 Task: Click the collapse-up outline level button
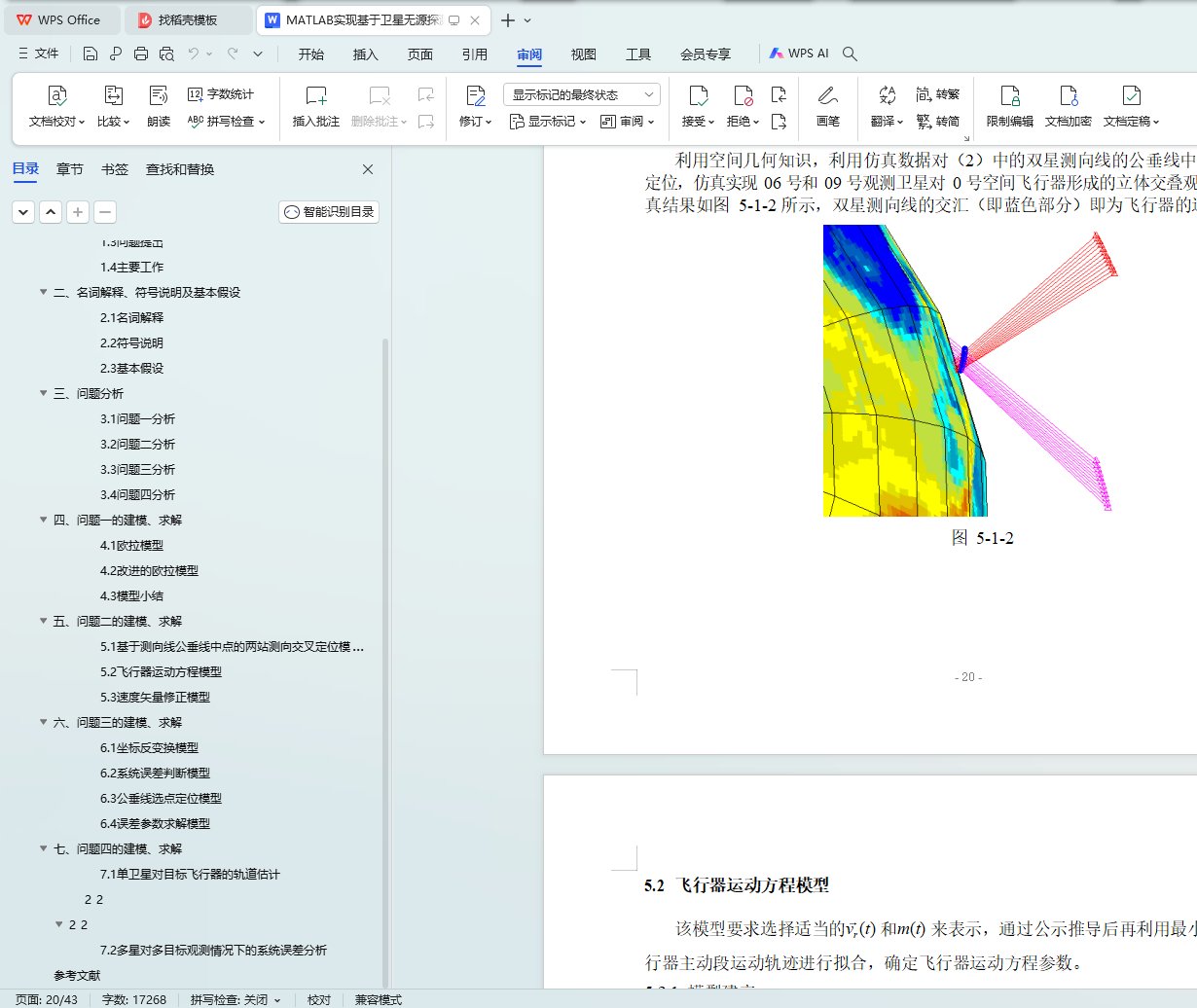pos(51,212)
